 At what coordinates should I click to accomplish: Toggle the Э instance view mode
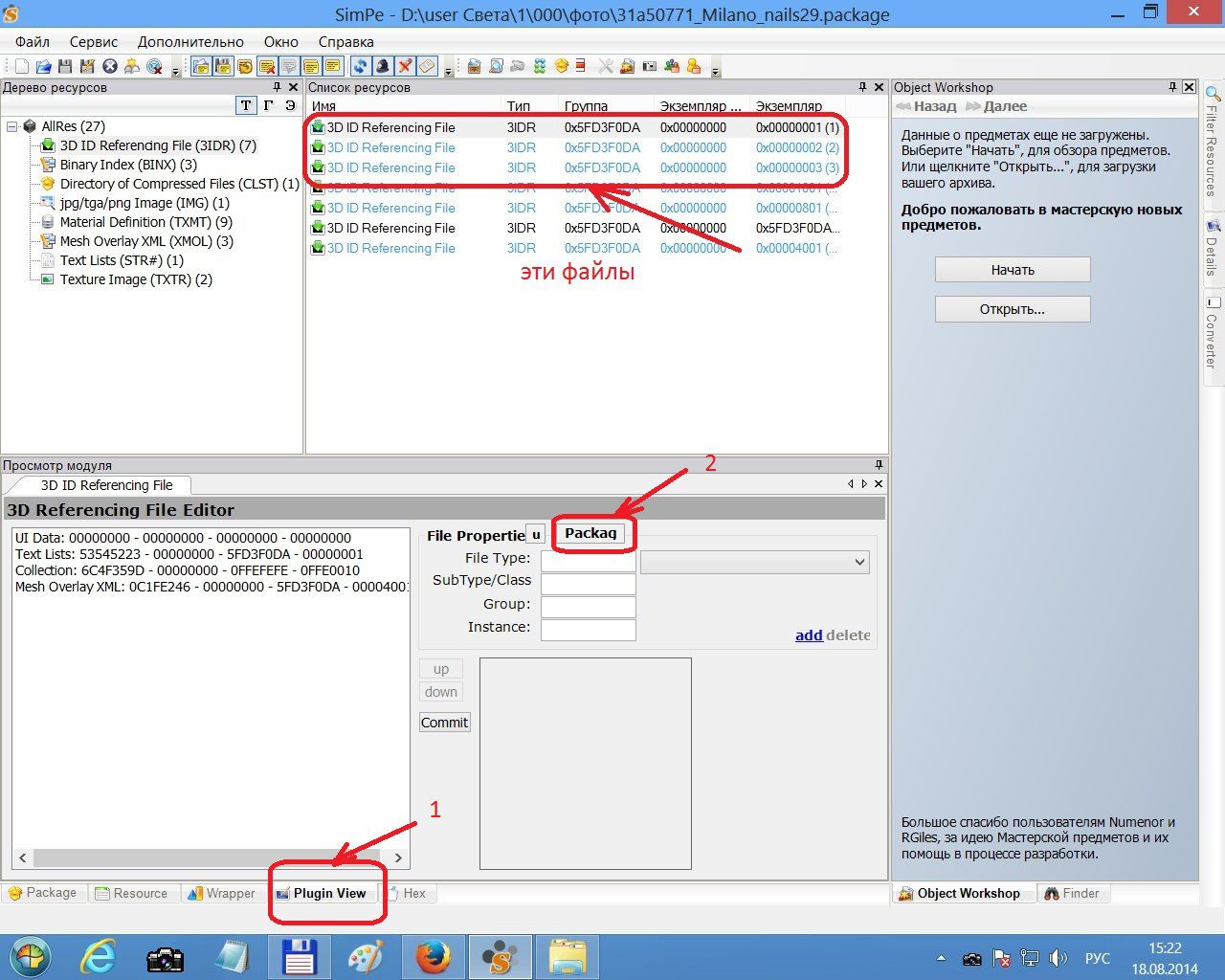point(290,106)
